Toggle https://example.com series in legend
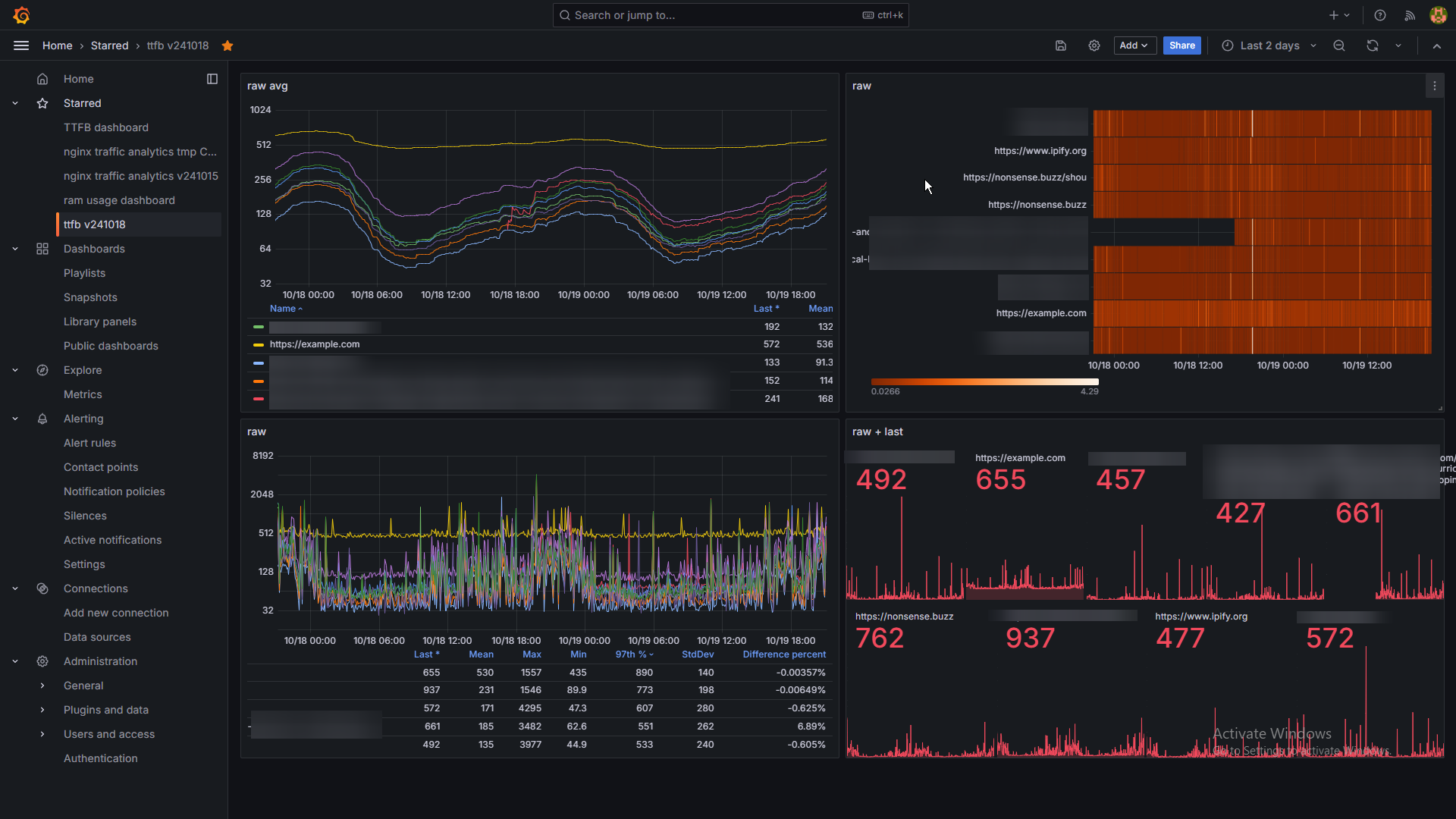This screenshot has width=1456, height=819. pyautogui.click(x=315, y=344)
